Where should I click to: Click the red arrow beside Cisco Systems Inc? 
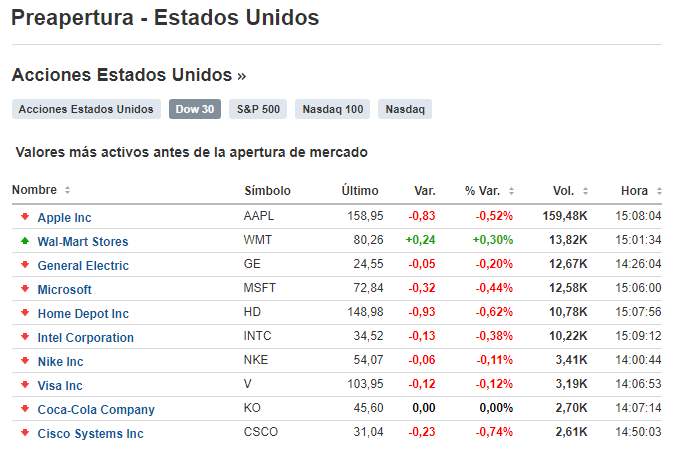(24, 433)
